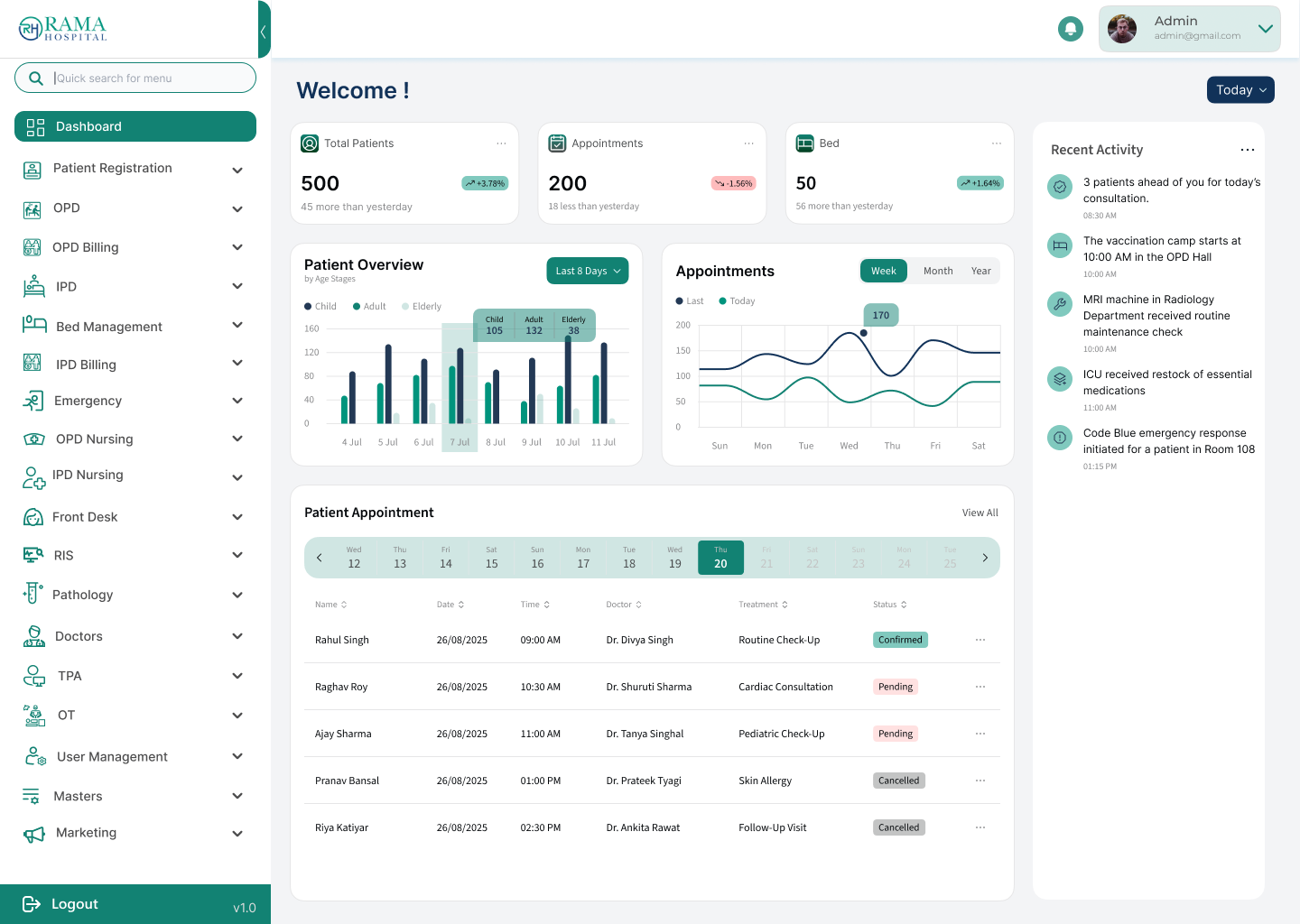Click the Emergency running-person icon
Image resolution: width=1300 pixels, height=924 pixels.
click(x=33, y=401)
